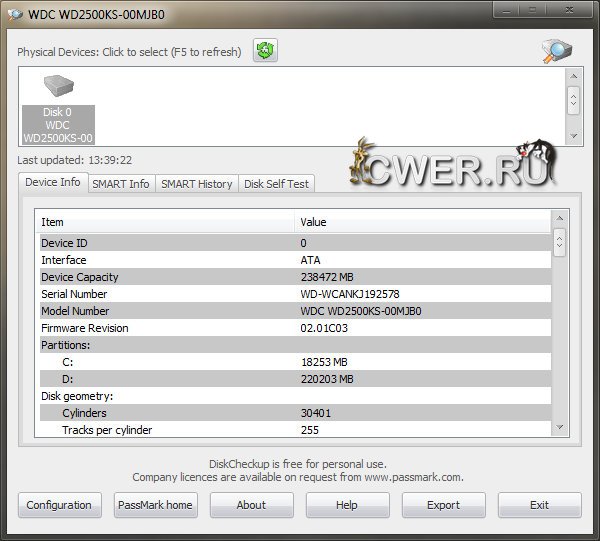Click the Value column header
Screen dimensions: 600x541
tap(422, 222)
